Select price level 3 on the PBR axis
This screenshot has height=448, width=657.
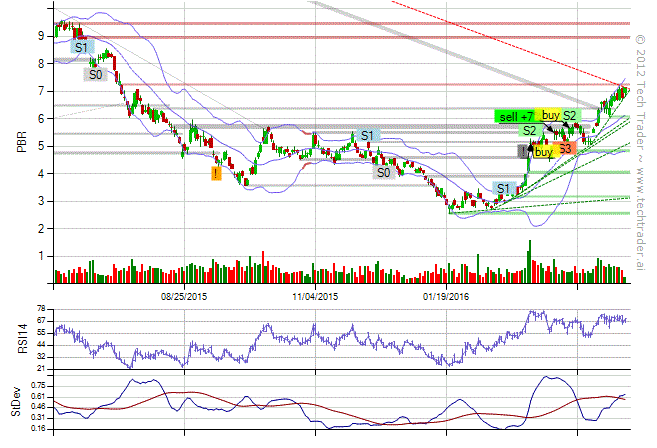41,201
